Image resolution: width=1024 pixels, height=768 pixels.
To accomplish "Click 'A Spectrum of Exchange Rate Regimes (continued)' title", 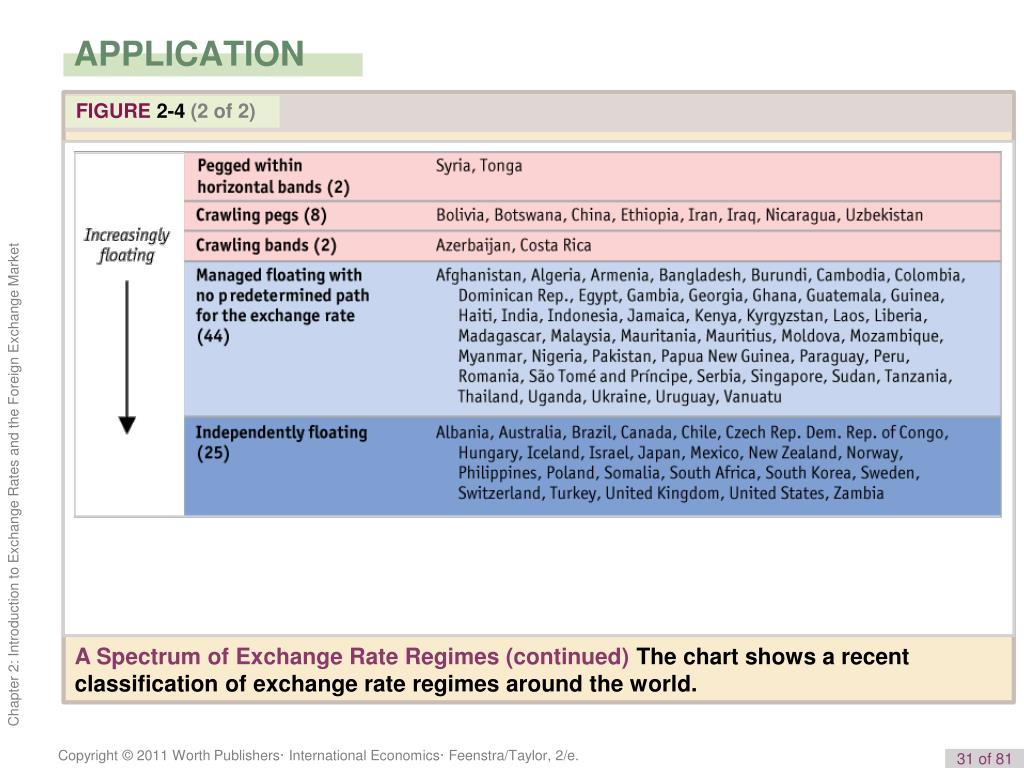I will [x=352, y=656].
